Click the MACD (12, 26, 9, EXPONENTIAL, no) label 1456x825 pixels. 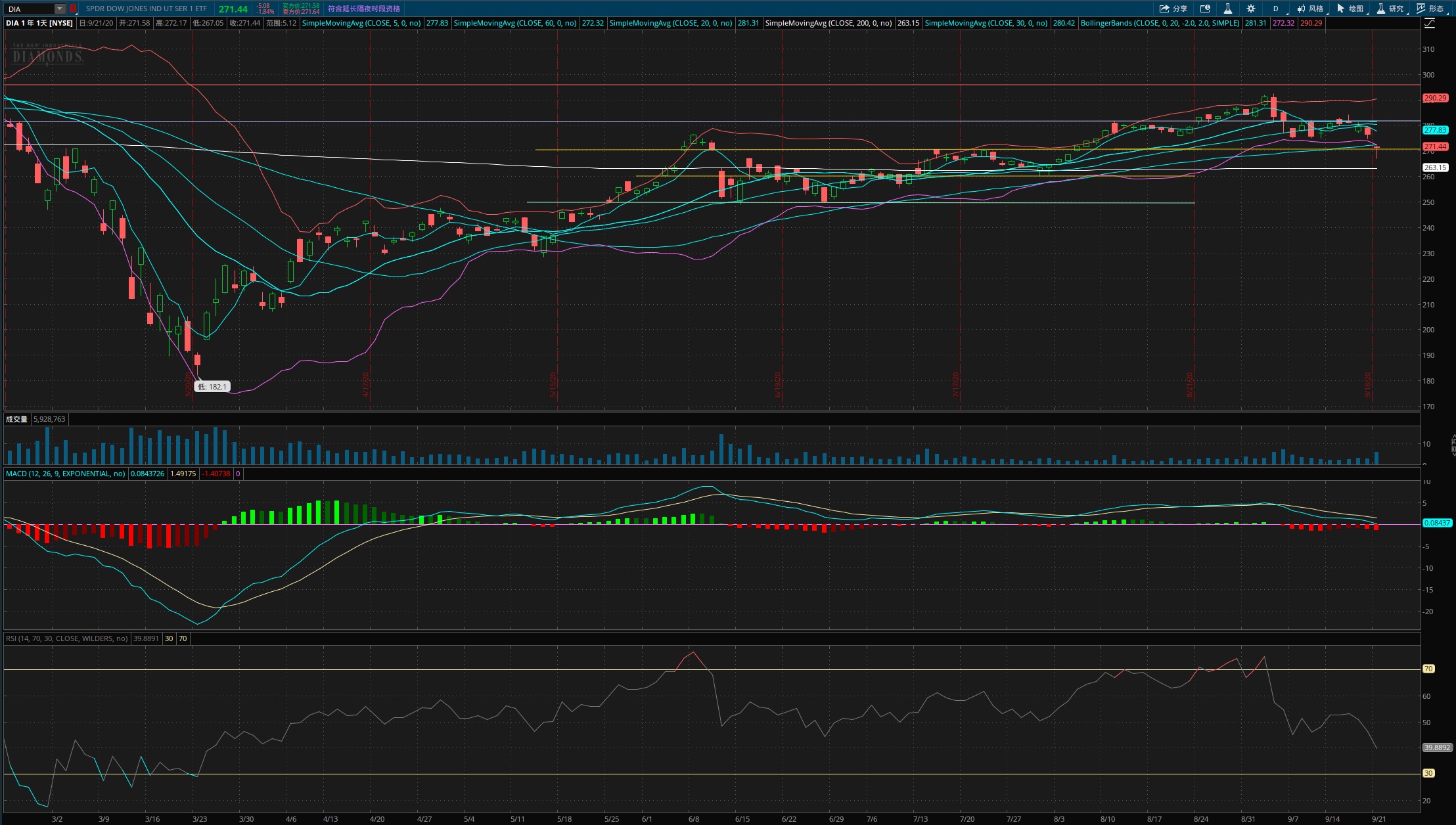coord(65,474)
